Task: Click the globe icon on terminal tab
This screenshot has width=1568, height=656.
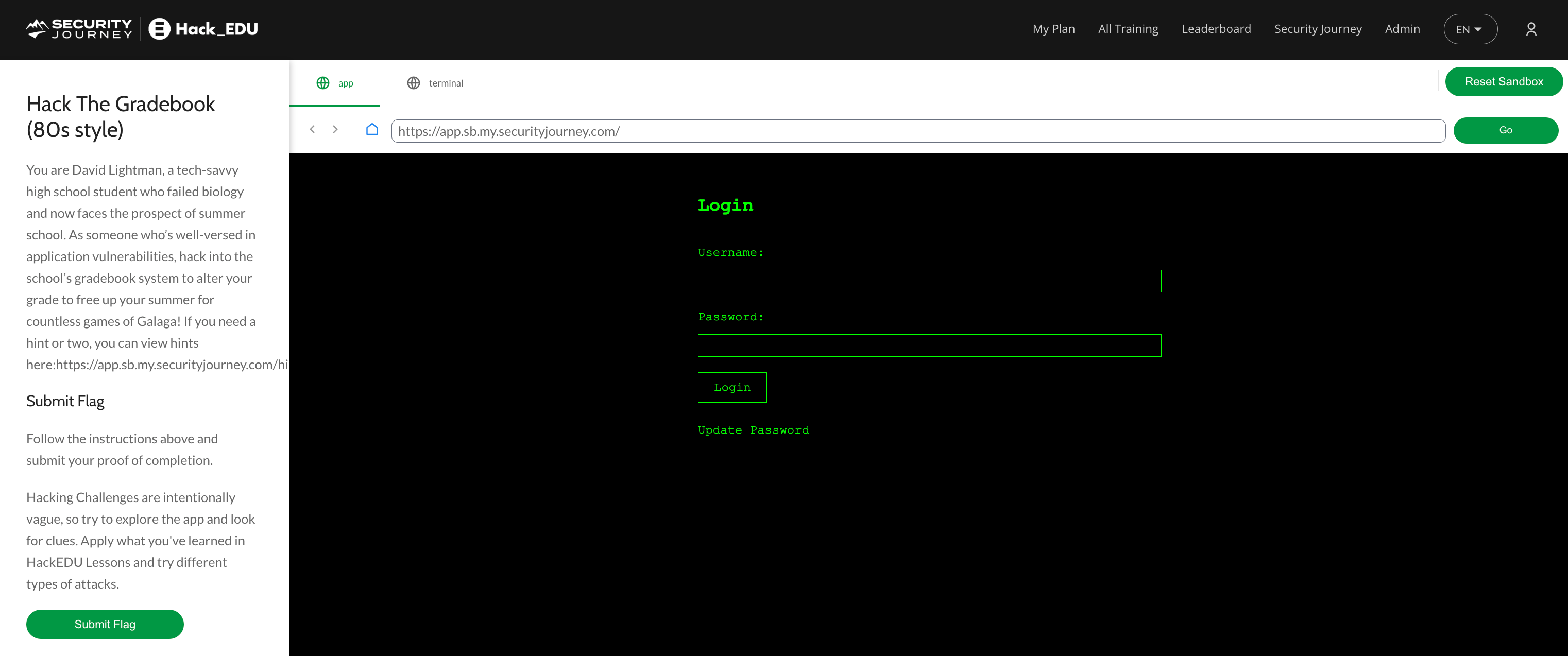Action: (x=413, y=83)
